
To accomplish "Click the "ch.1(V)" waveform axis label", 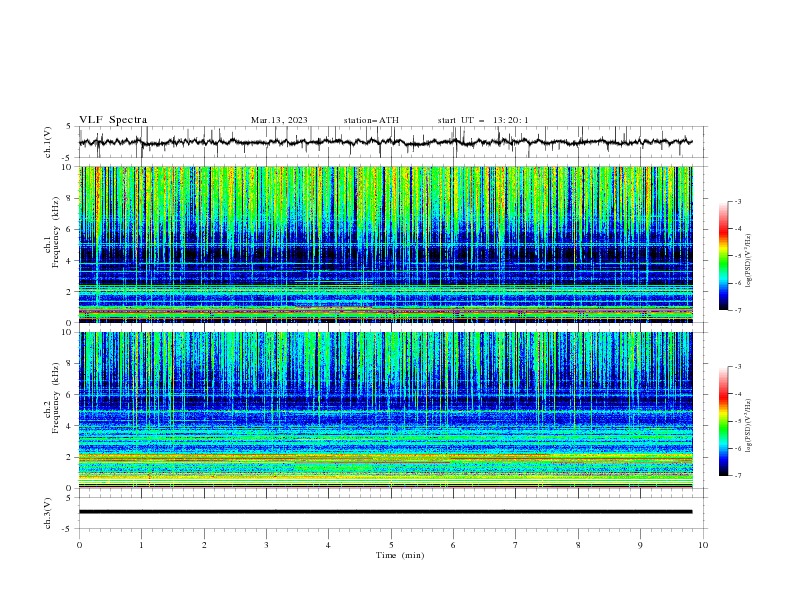I will point(48,142).
